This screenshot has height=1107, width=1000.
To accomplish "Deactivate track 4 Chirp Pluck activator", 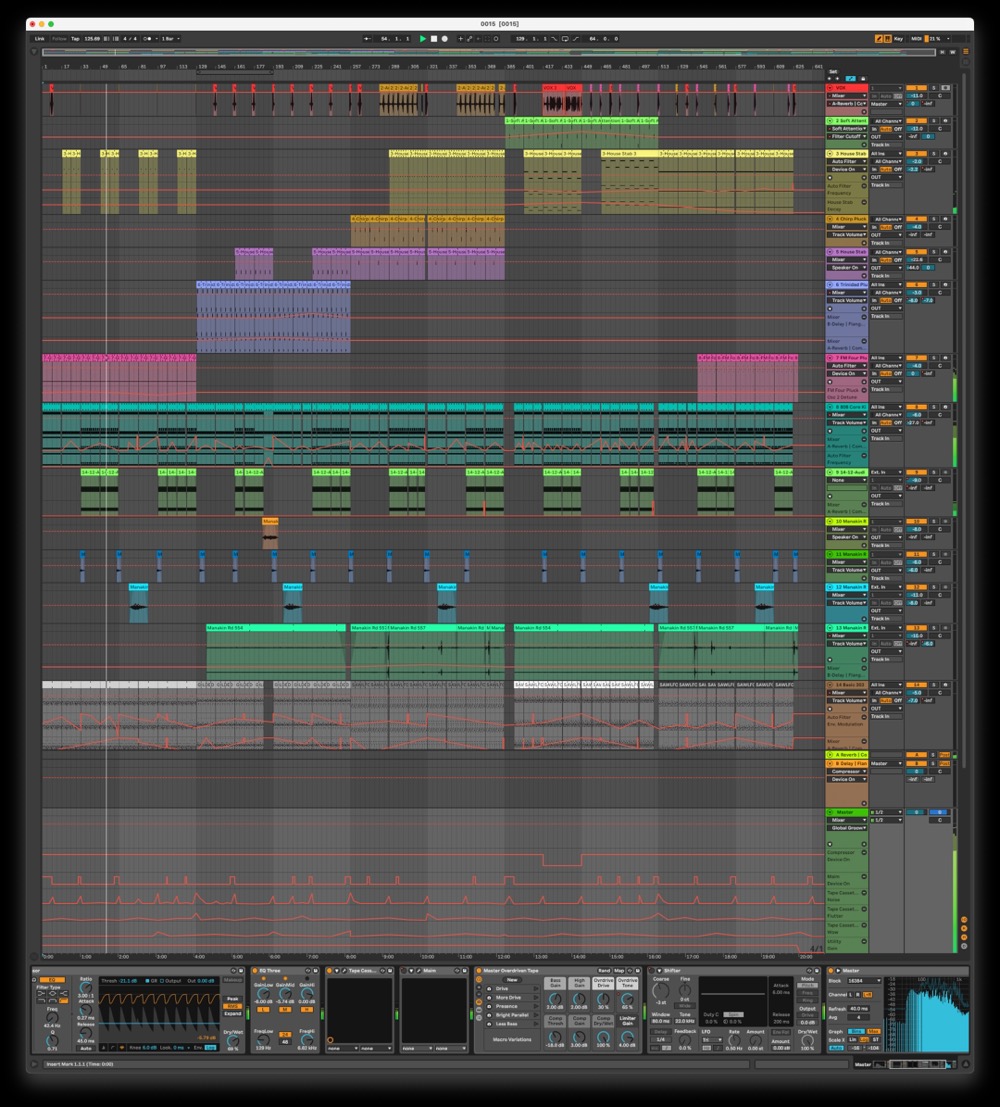I will click(916, 219).
